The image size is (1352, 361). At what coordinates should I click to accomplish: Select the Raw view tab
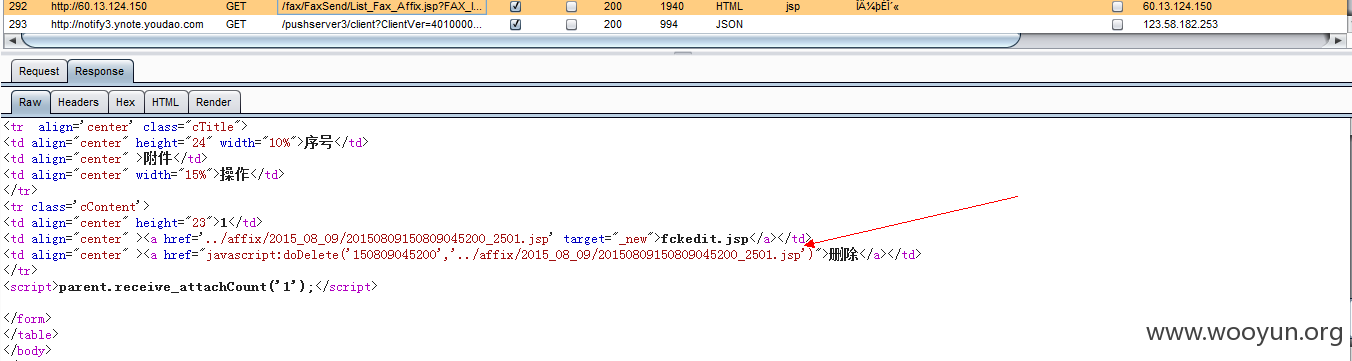30,102
